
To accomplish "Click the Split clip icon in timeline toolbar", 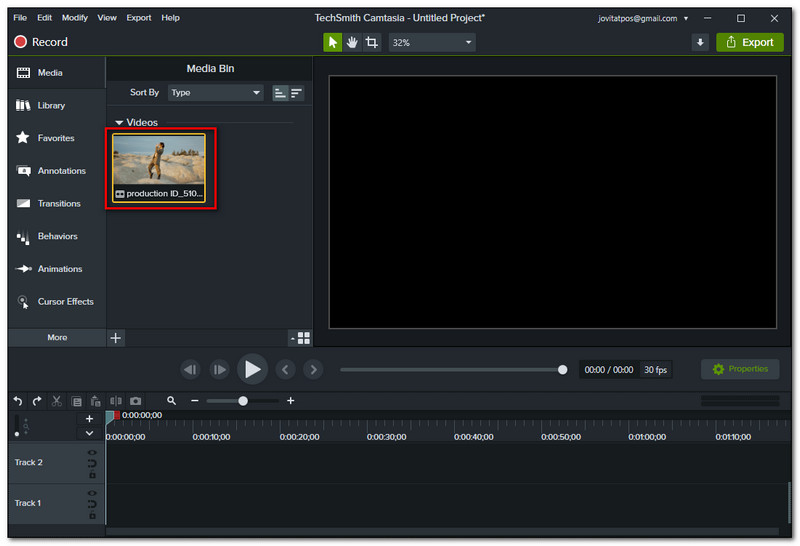I will point(116,400).
